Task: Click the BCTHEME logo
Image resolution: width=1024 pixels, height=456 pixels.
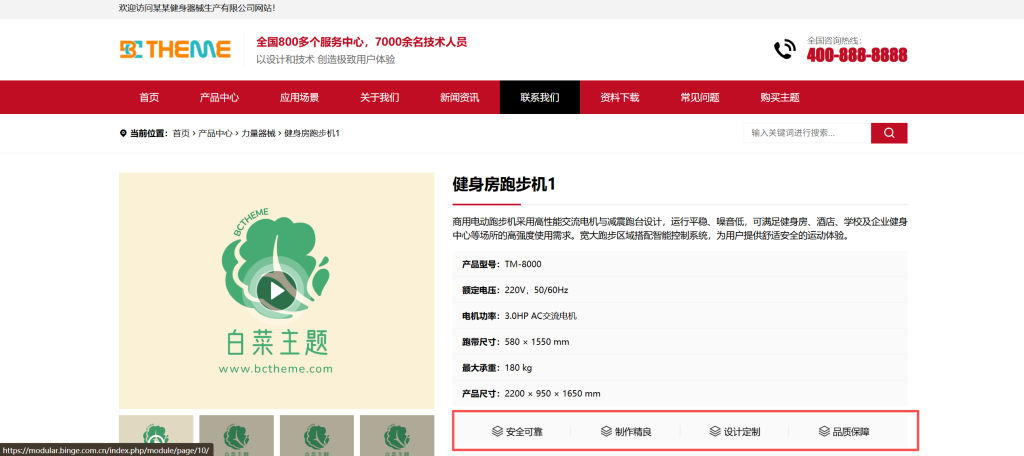Action: point(175,49)
